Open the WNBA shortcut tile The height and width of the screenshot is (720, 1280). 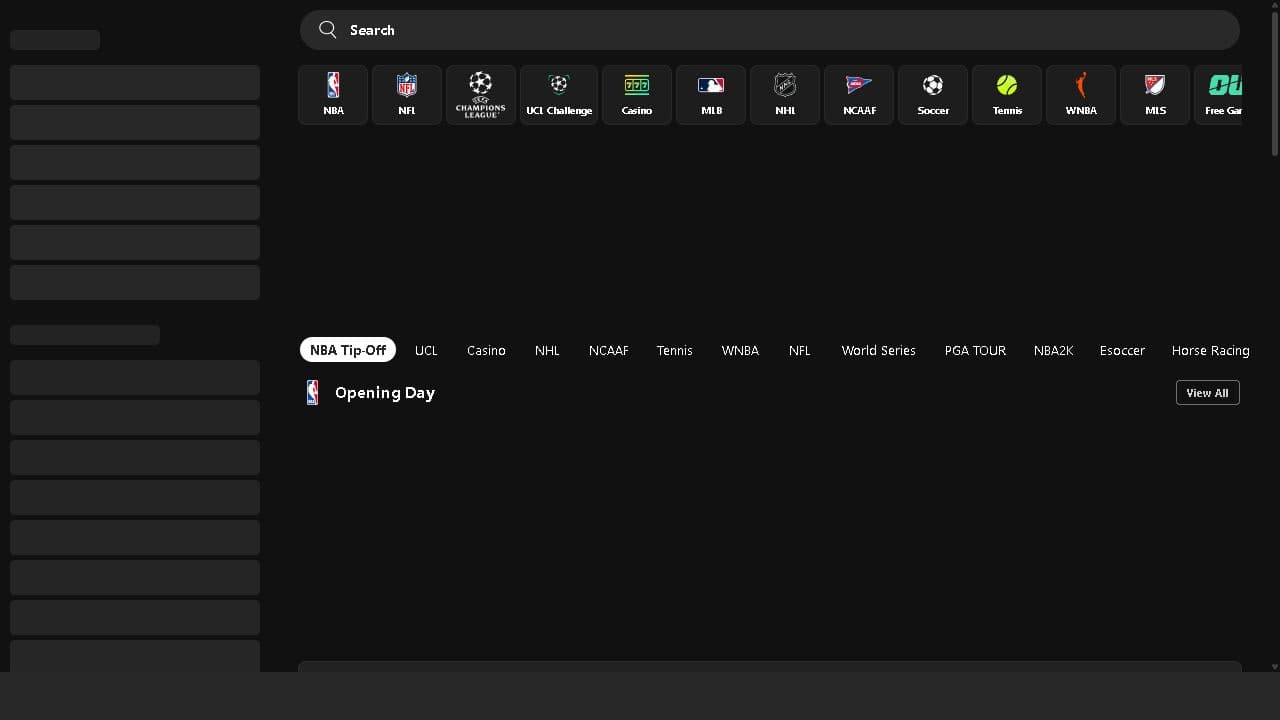click(x=1081, y=95)
